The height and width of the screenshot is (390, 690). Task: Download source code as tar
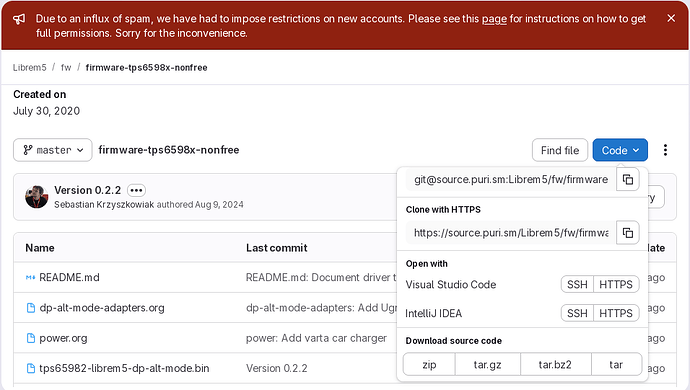tap(616, 364)
